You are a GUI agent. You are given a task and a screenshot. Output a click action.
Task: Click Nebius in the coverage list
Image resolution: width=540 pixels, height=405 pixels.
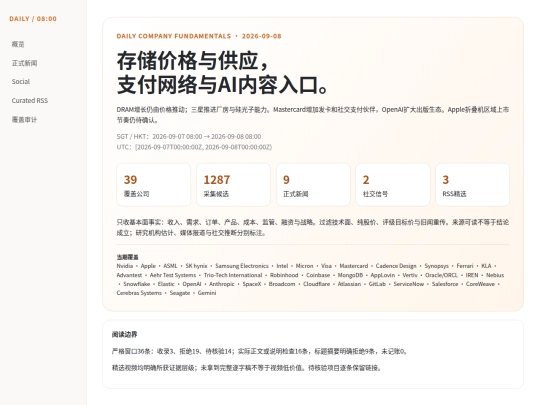tap(495, 275)
